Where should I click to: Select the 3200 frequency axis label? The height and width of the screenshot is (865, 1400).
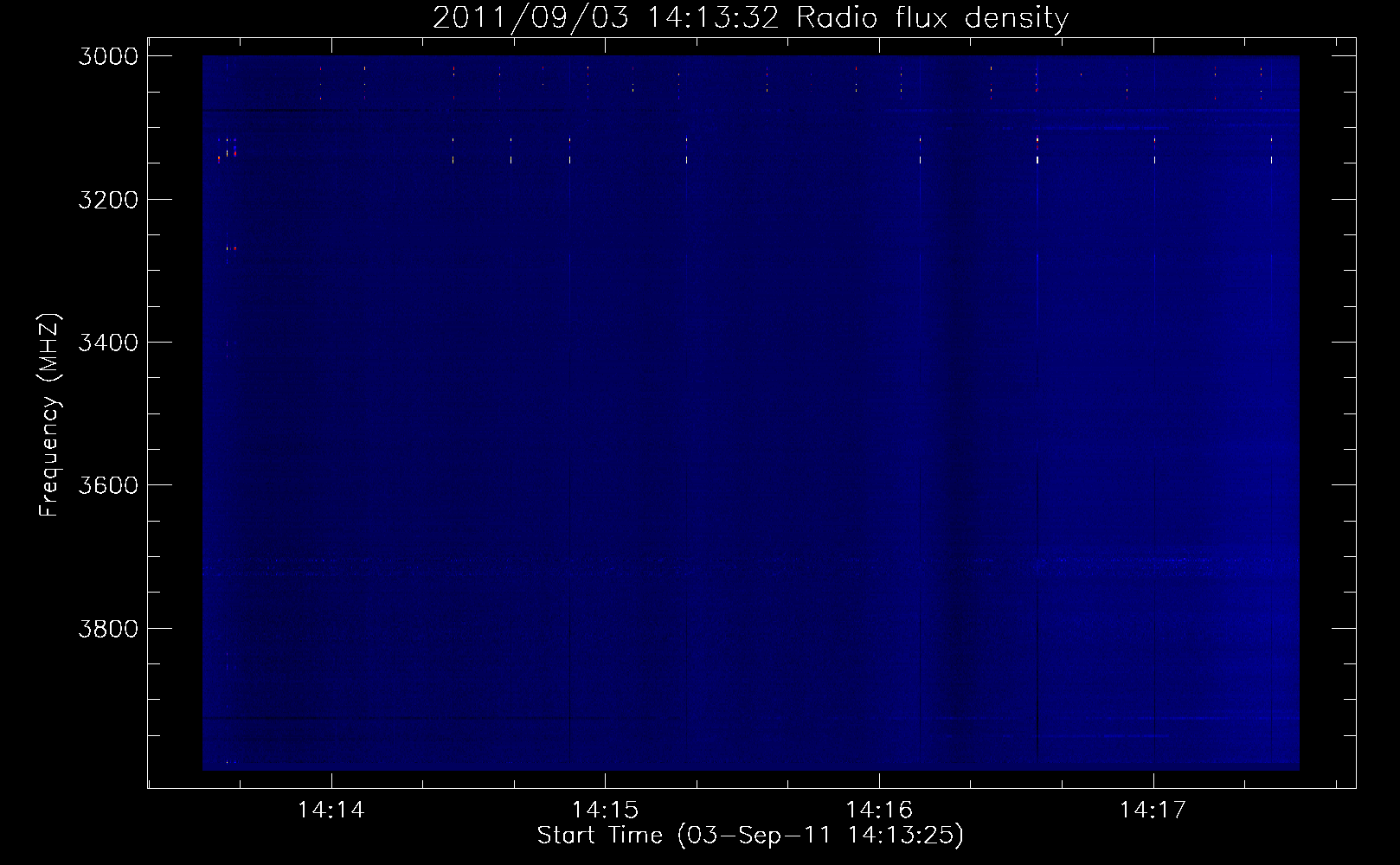108,200
